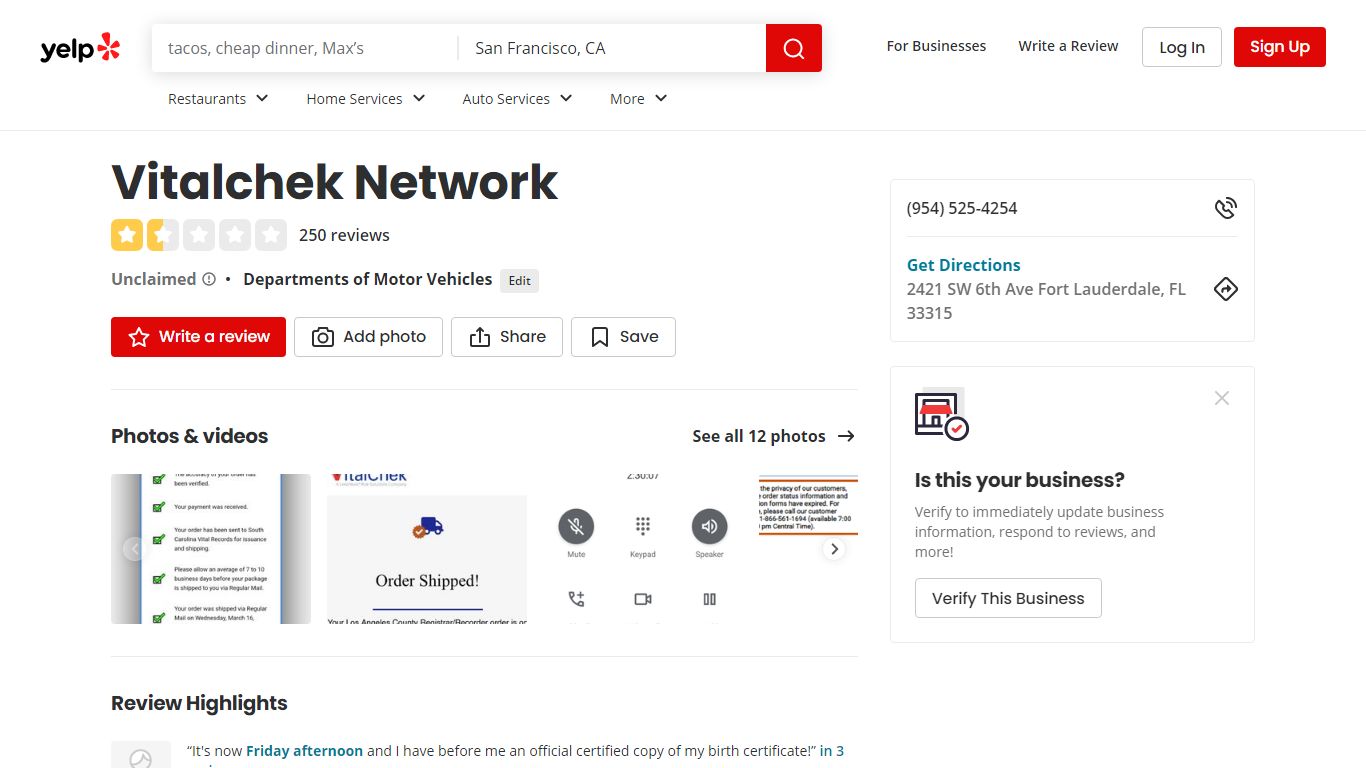Screen dimensions: 1366x768
Task: Go to next photo with right carousel arrow
Action: coord(834,549)
